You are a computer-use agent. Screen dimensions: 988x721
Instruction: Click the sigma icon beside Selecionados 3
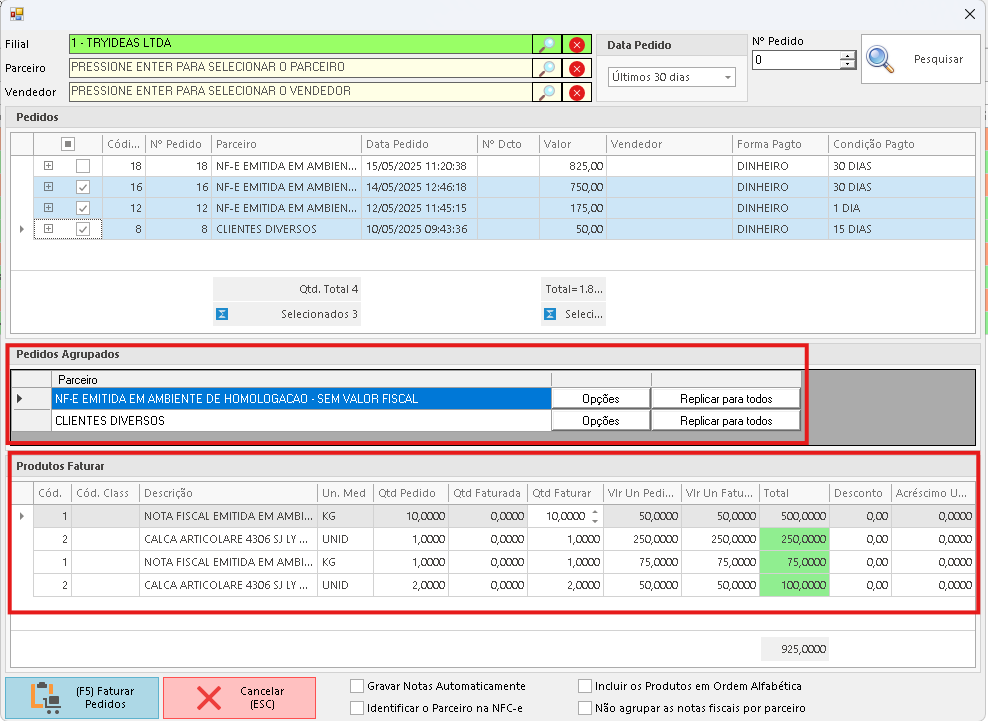click(222, 314)
